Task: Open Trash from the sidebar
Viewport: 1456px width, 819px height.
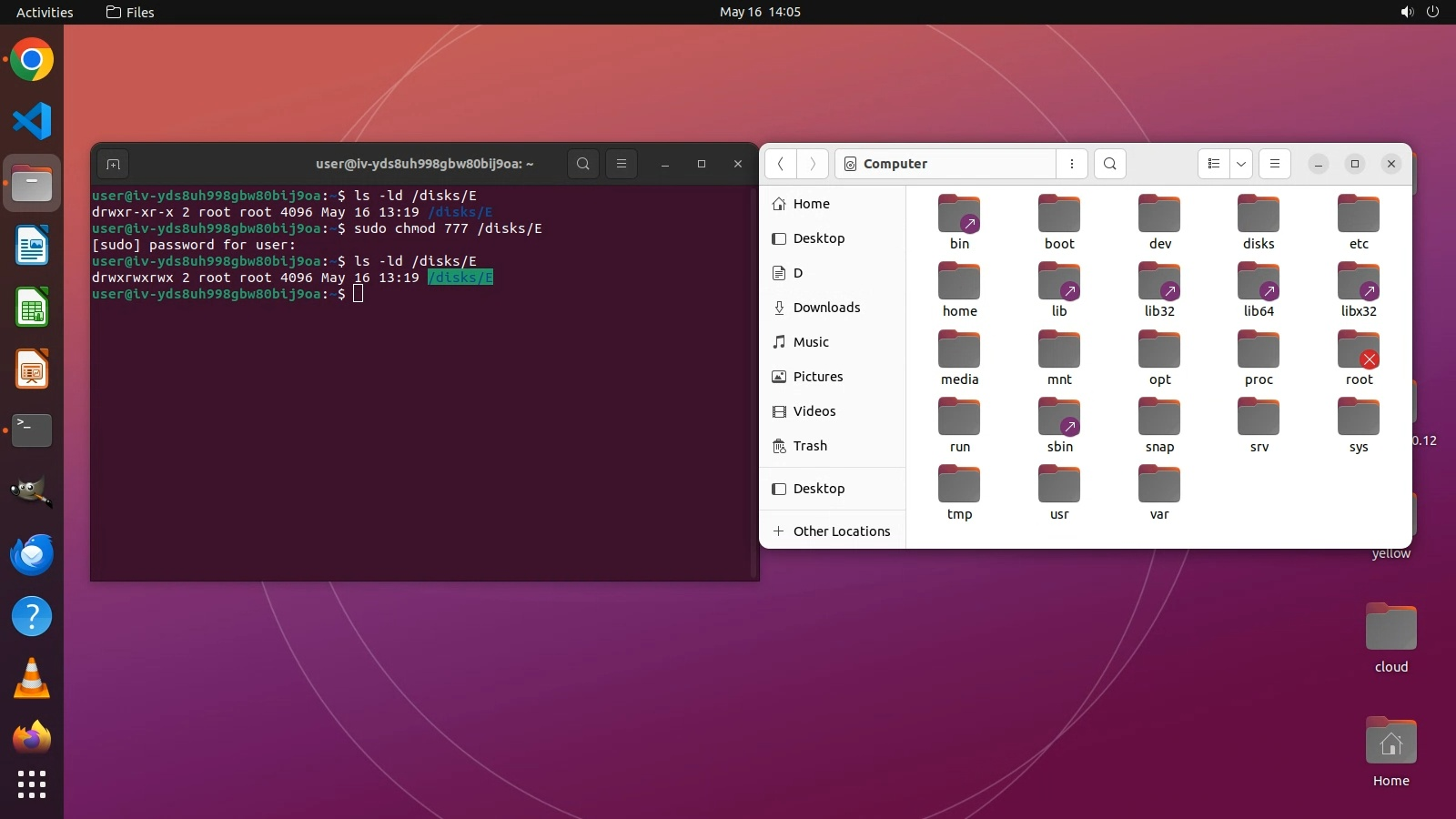Action: pyautogui.click(x=810, y=446)
